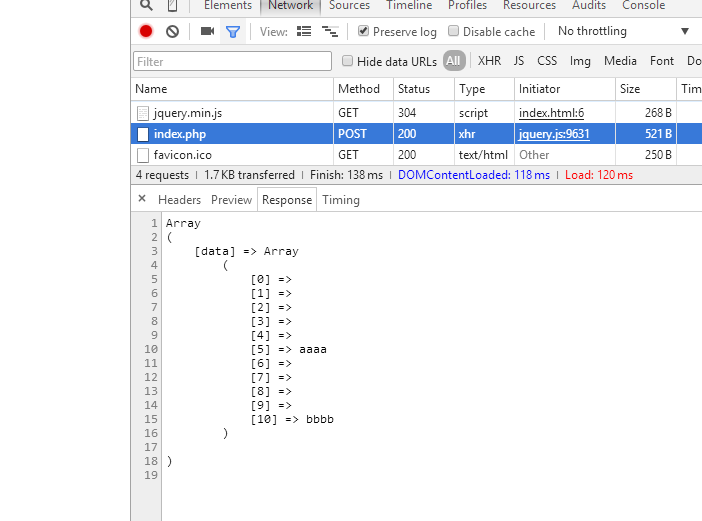Click the [10] => bbbb response line
The height and width of the screenshot is (521, 702).
[x=292, y=419]
